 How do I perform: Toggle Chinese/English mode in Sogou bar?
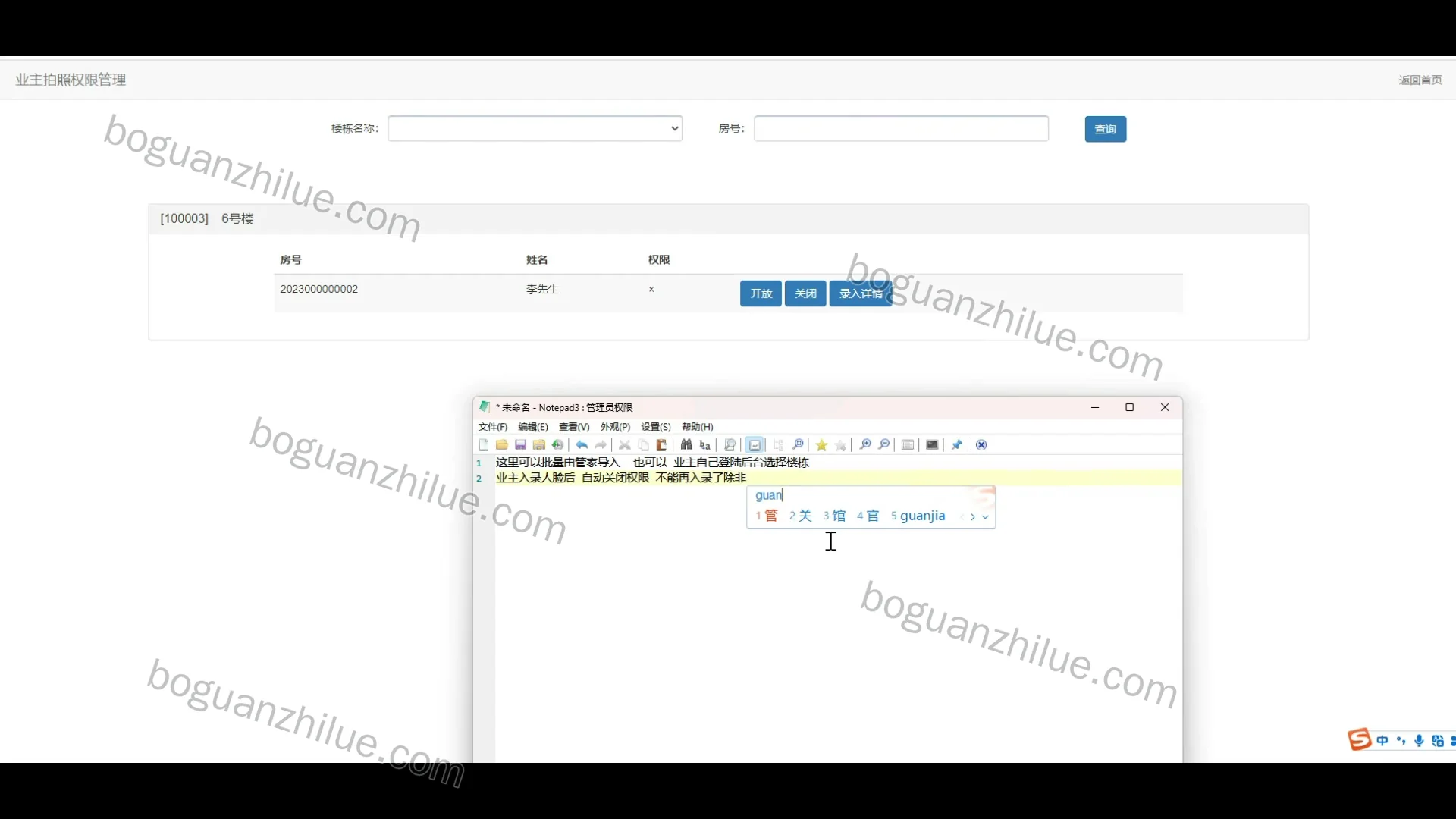(1382, 741)
